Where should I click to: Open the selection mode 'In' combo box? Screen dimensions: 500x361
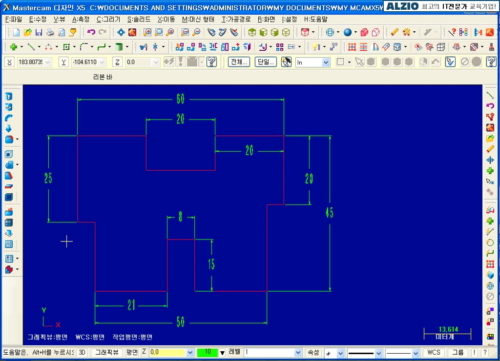313,62
